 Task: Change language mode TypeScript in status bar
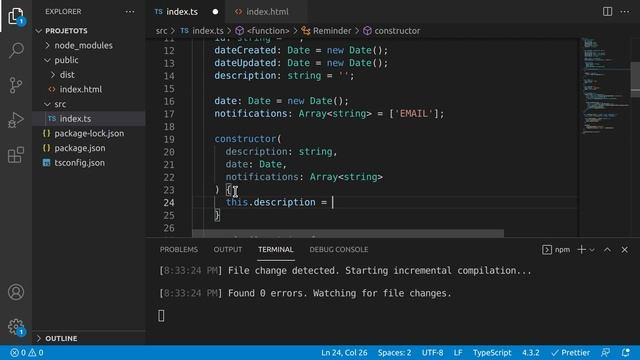pyautogui.click(x=492, y=353)
